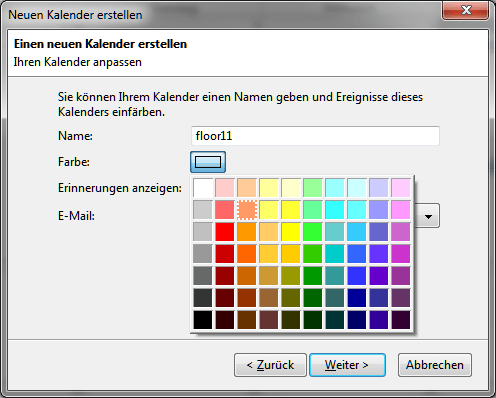Image resolution: width=496 pixels, height=398 pixels.
Task: Pick the royal blue swatch
Action: pos(357,254)
